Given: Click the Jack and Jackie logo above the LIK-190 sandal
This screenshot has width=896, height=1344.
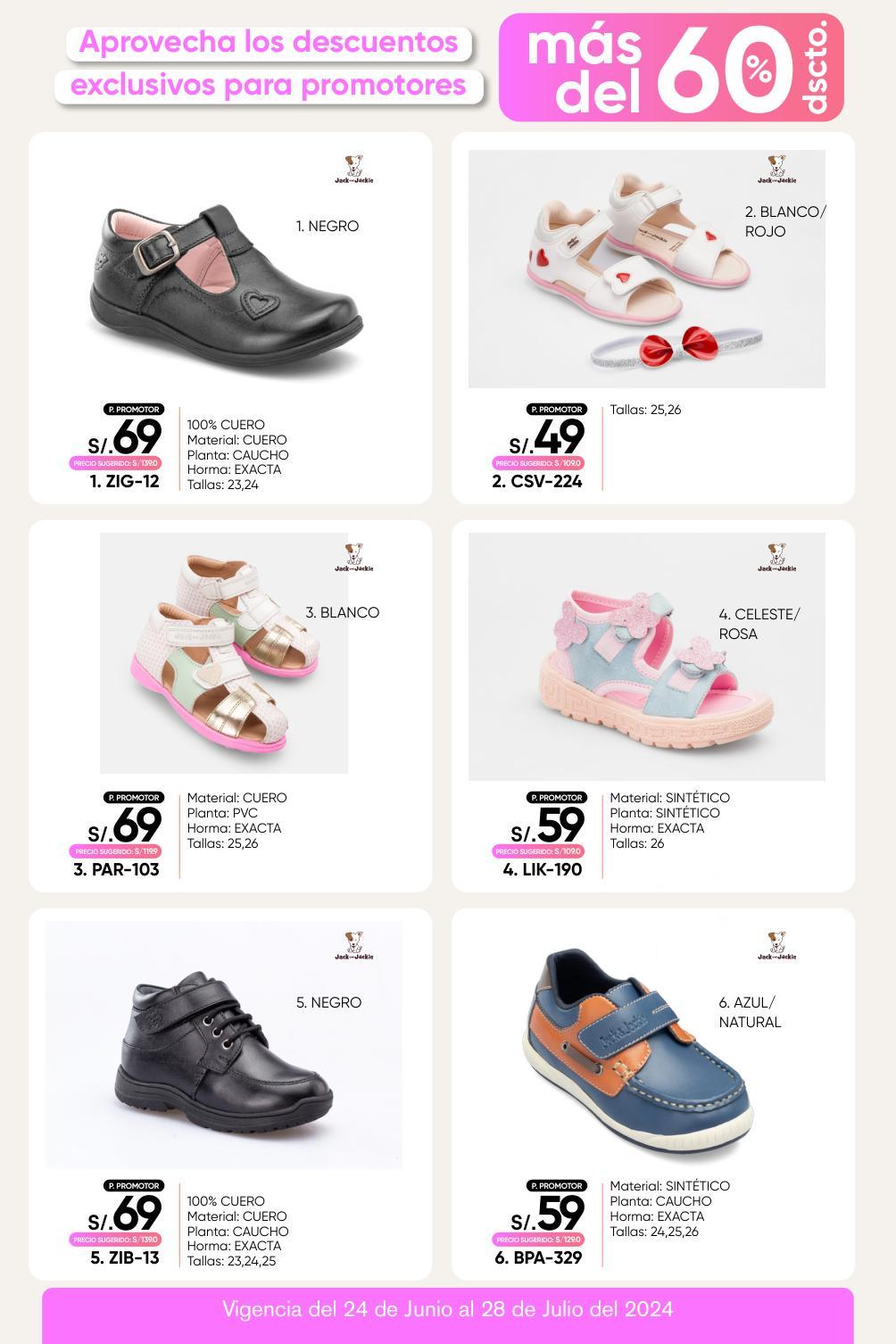Looking at the screenshot, I should [x=776, y=558].
